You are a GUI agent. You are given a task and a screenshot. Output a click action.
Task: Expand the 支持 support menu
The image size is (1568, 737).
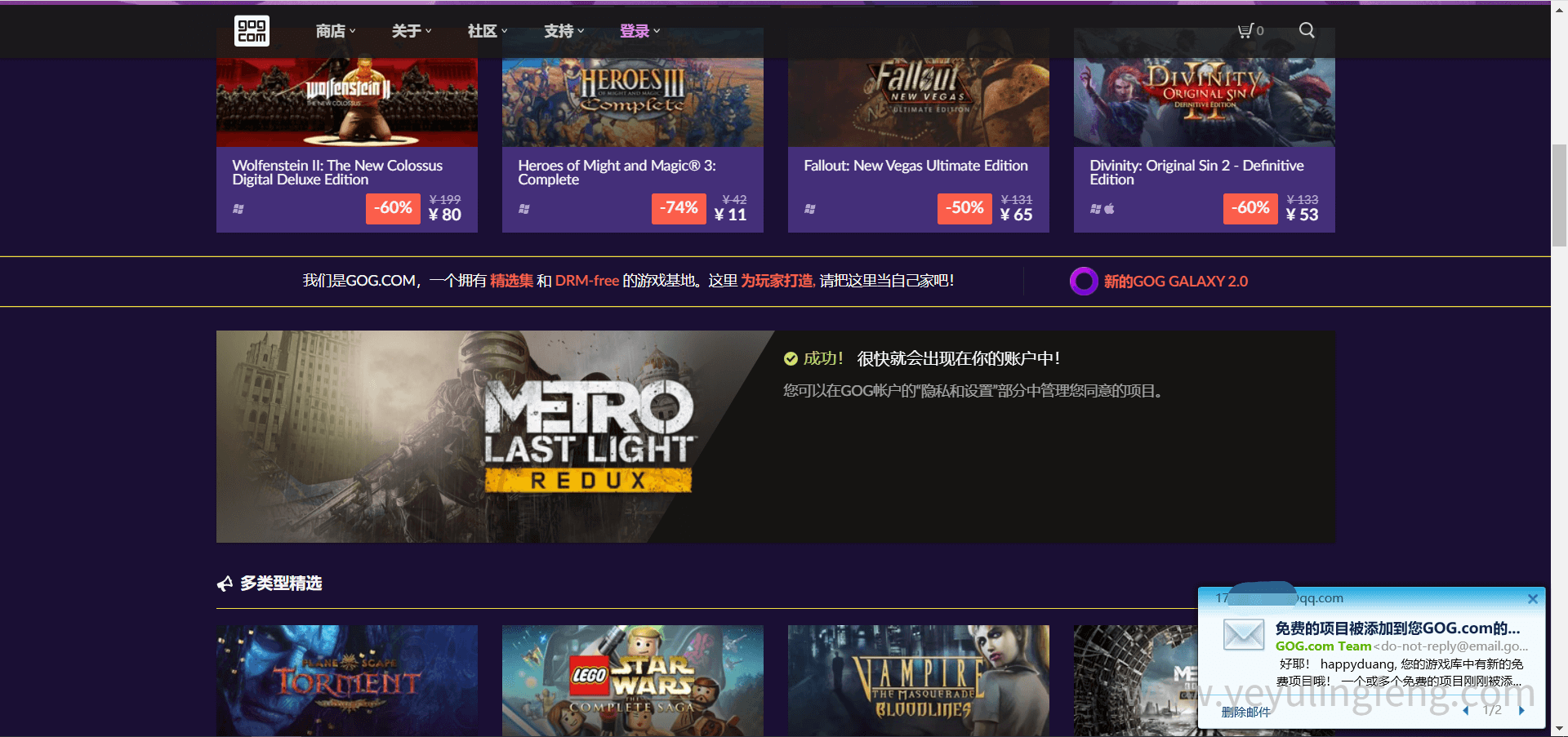pyautogui.click(x=564, y=31)
